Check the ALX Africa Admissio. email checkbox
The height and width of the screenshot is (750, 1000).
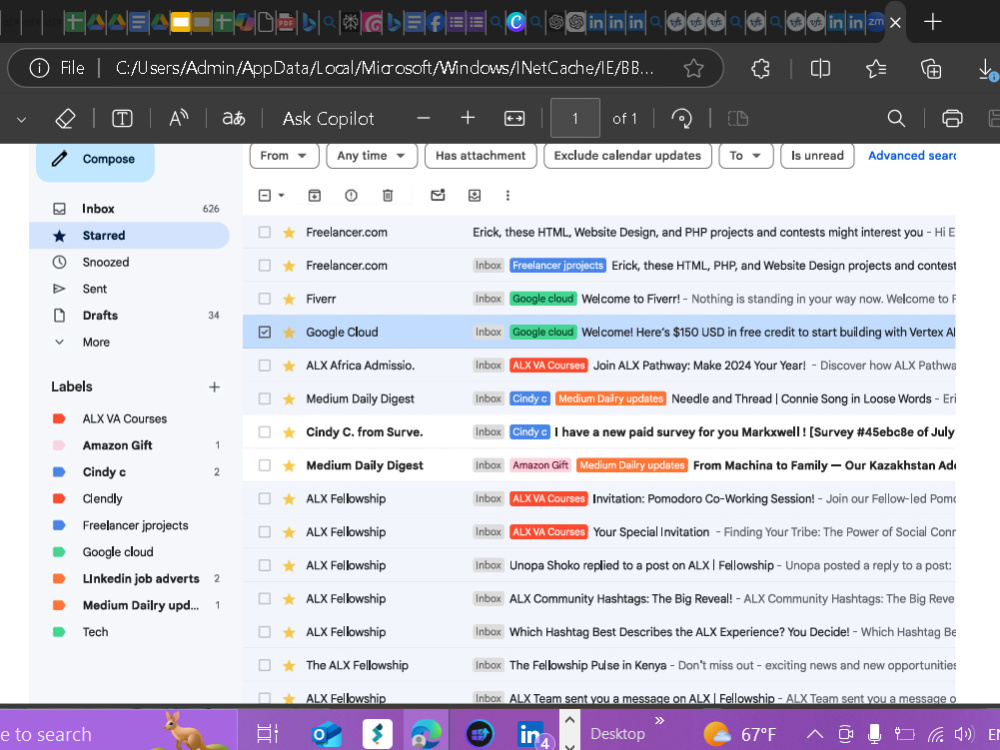click(265, 365)
